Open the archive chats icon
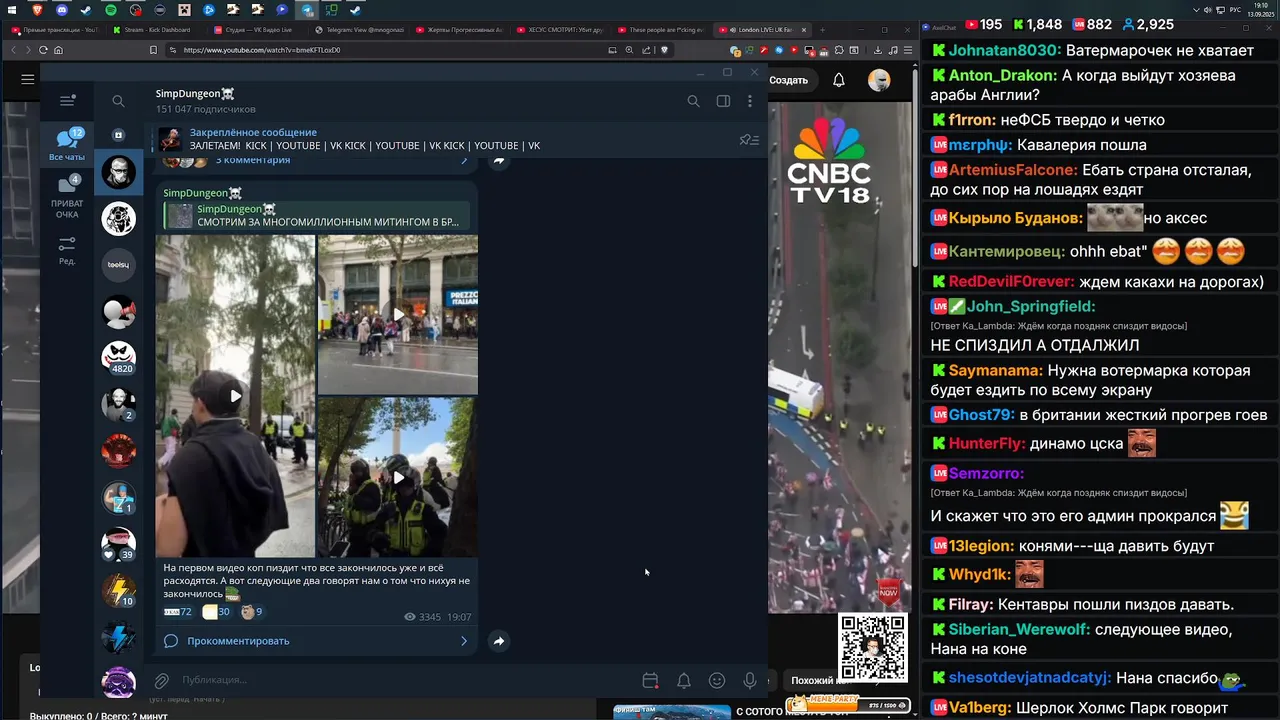 pos(118,134)
